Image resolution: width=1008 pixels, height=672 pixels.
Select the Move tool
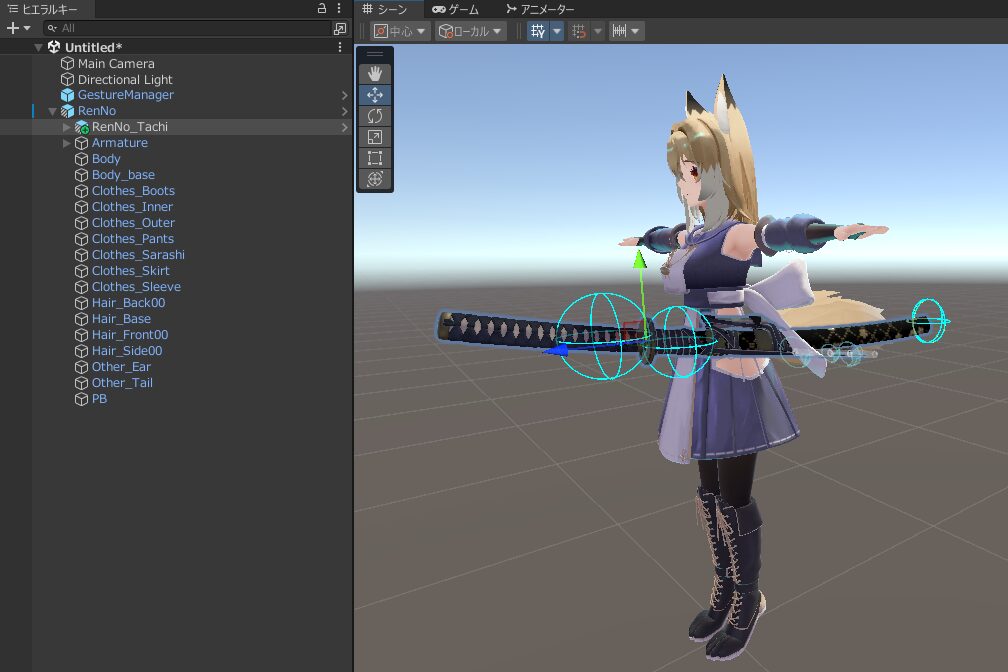tap(375, 95)
